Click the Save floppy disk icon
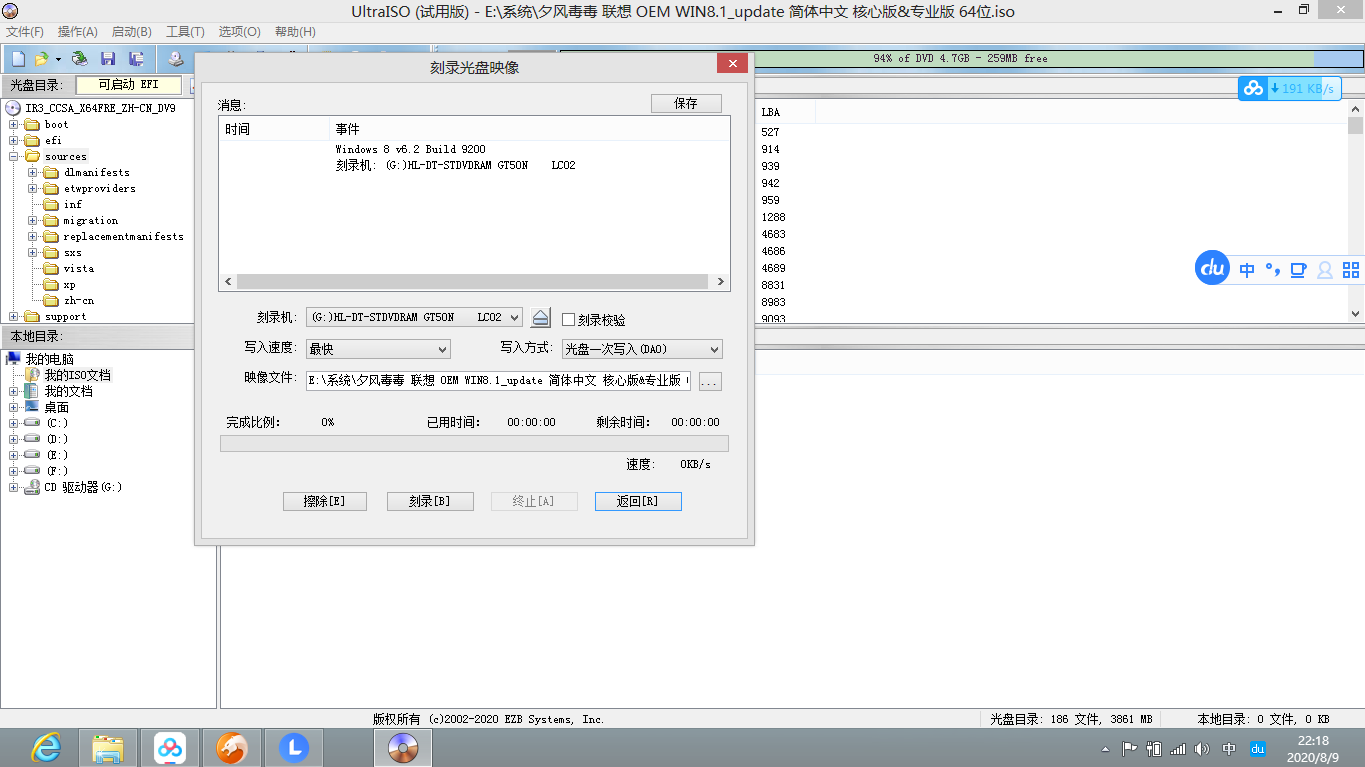This screenshot has width=1365, height=767. pos(108,59)
